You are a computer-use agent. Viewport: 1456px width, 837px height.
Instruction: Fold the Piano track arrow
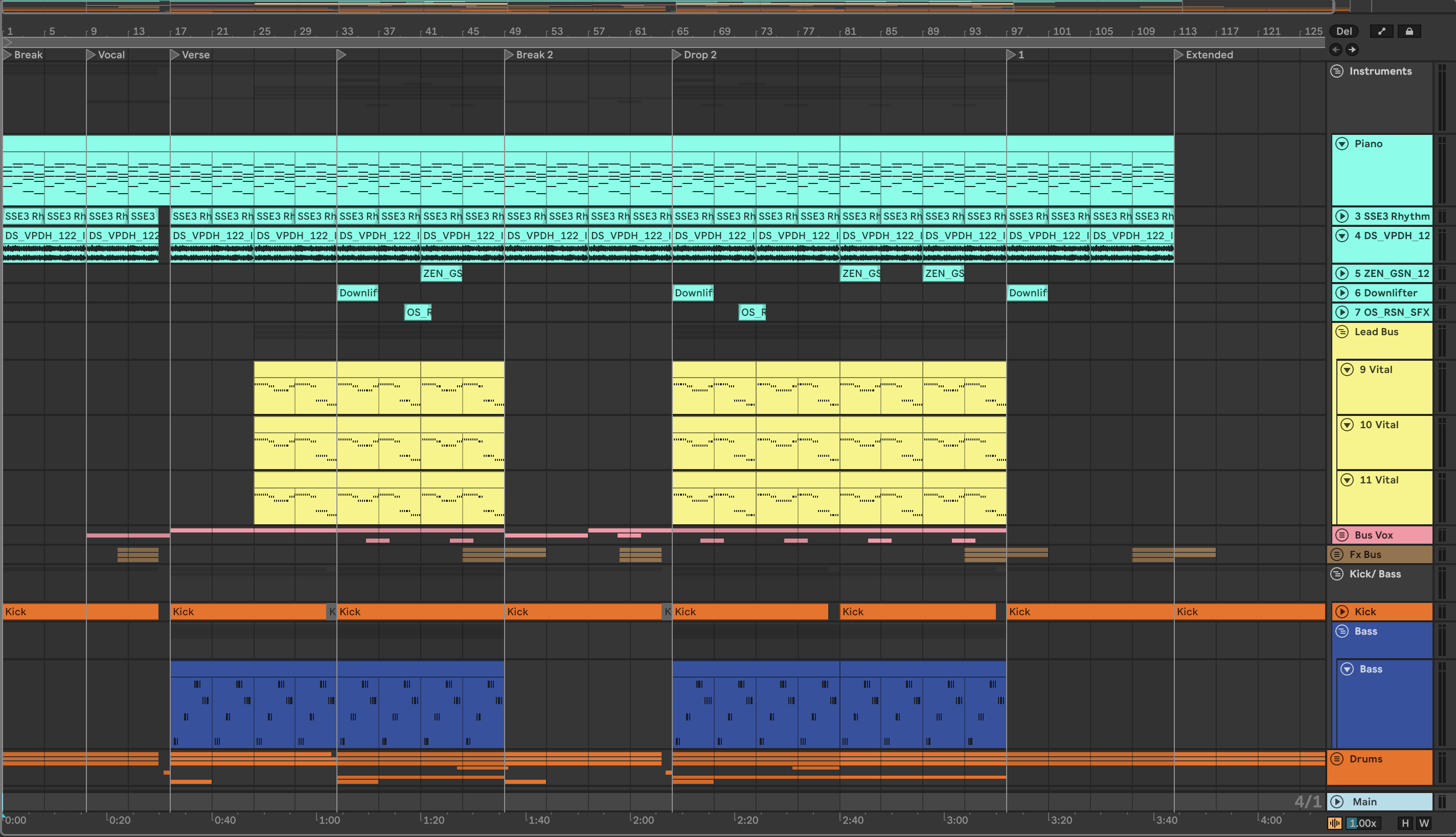1341,144
